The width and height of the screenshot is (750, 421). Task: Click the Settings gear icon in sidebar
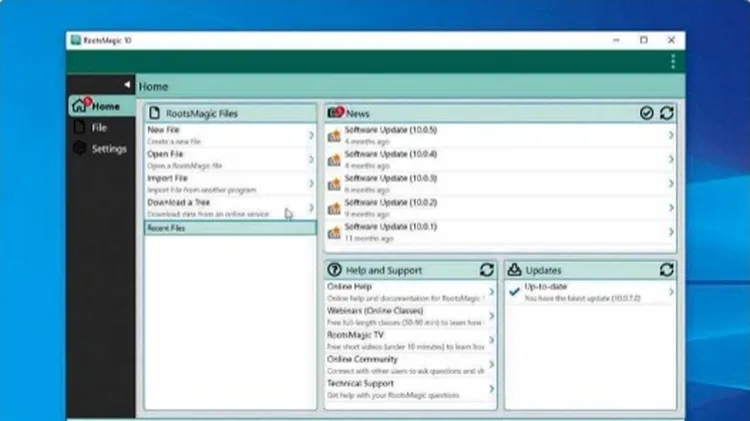click(x=79, y=148)
